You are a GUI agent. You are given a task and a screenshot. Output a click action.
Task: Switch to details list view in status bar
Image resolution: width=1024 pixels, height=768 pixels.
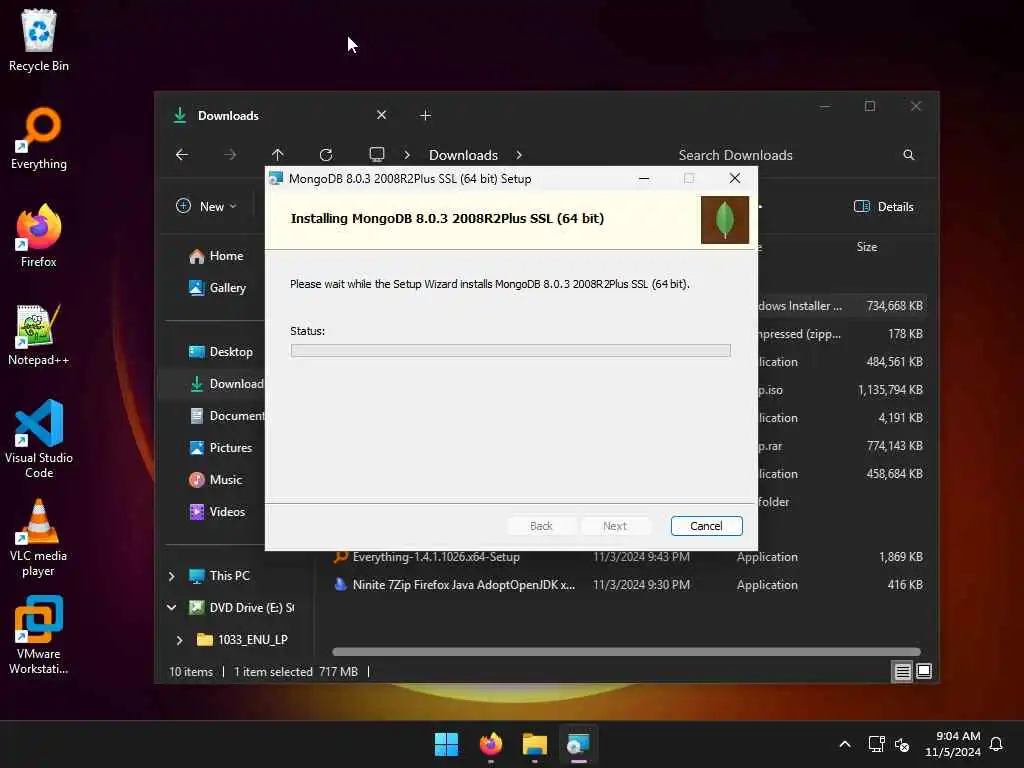point(903,671)
